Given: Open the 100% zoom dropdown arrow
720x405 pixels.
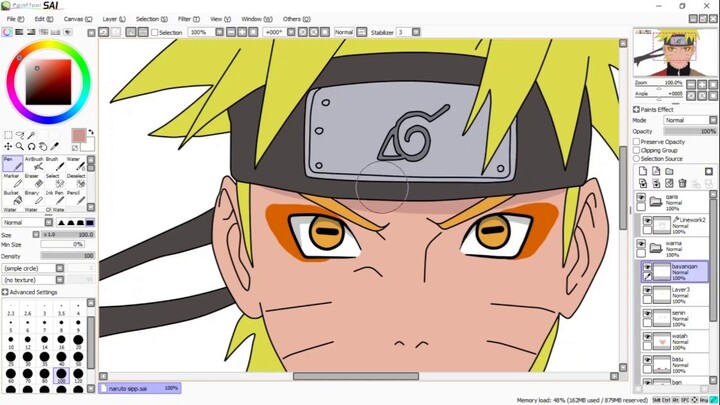Looking at the screenshot, I should [x=219, y=32].
